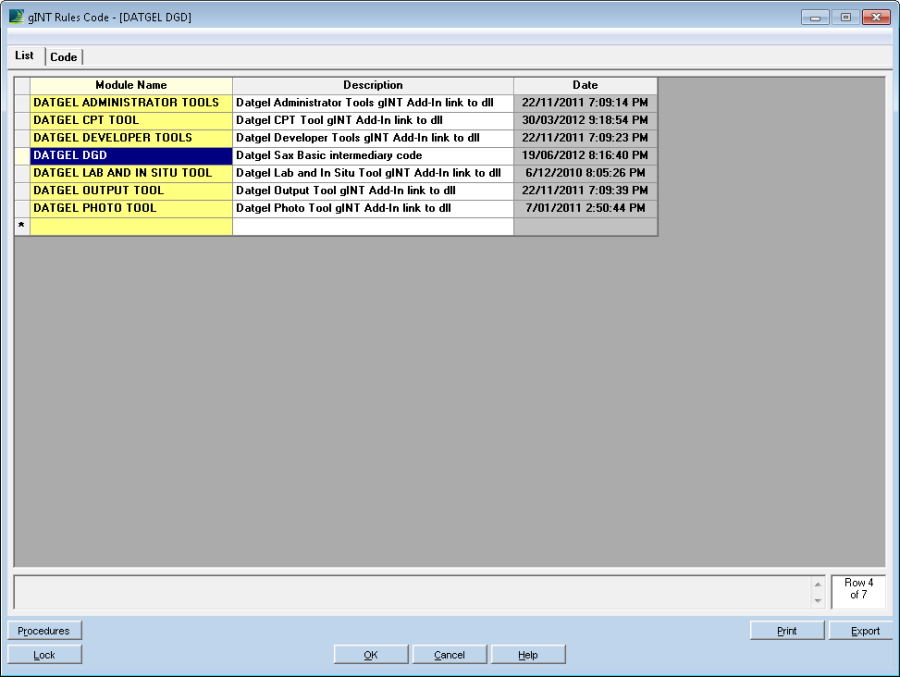
Task: Click the Procedures button
Action: tap(44, 631)
